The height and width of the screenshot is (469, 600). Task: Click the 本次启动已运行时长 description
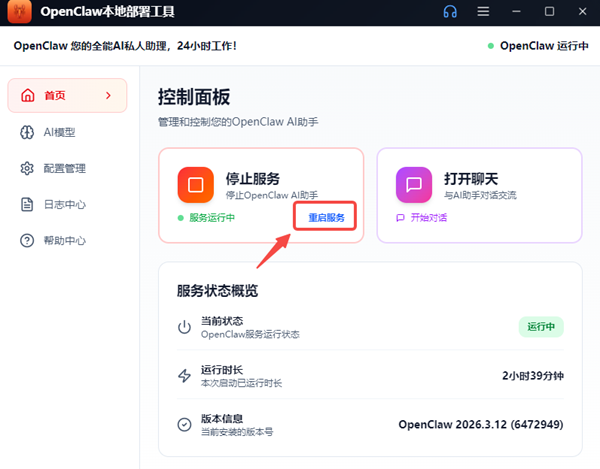coord(241,383)
